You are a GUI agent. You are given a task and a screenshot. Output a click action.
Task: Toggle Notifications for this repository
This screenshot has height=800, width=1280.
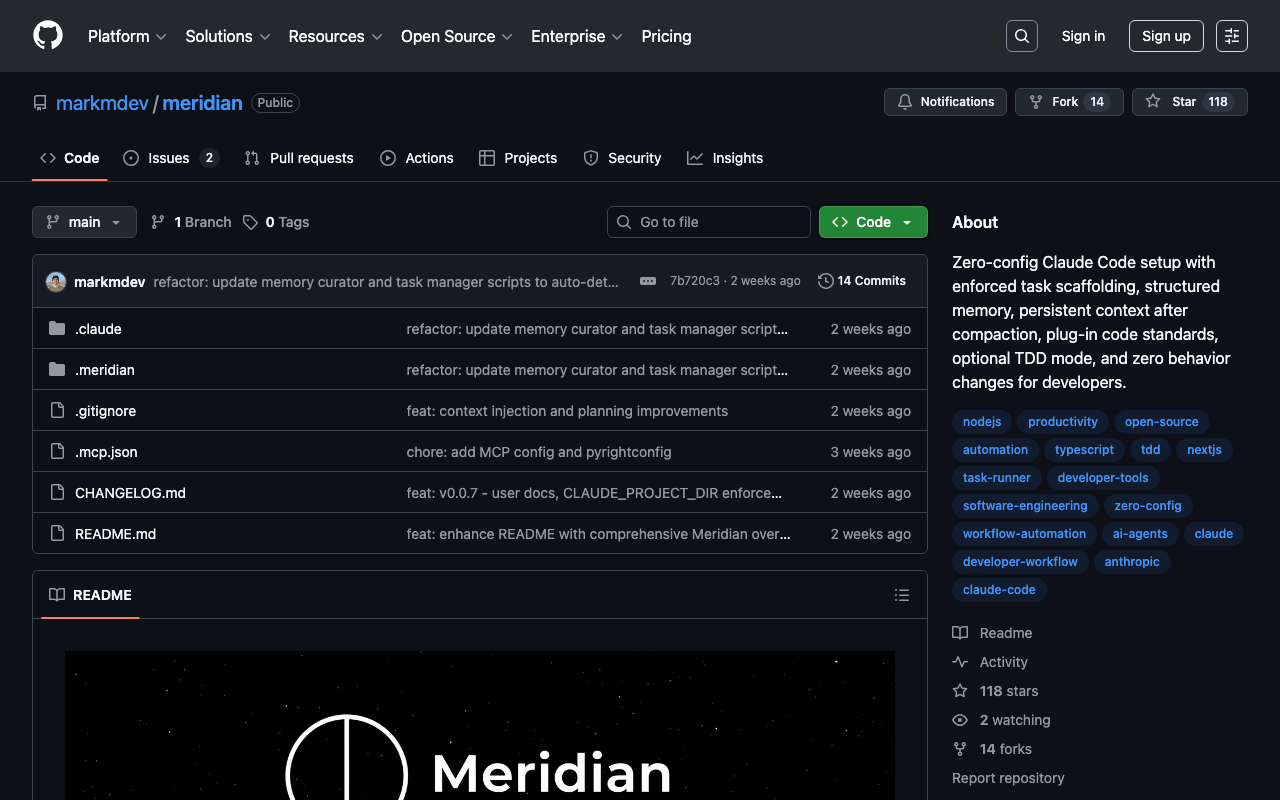tap(945, 102)
